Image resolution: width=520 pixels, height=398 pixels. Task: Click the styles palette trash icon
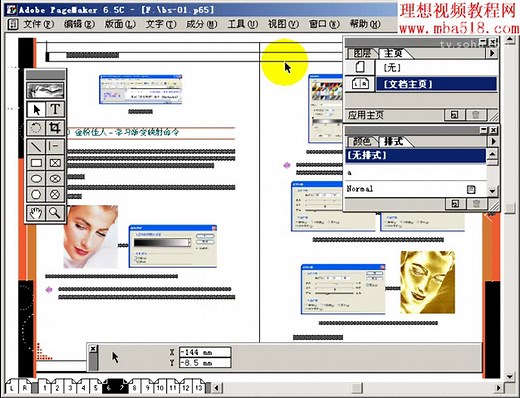[476, 204]
